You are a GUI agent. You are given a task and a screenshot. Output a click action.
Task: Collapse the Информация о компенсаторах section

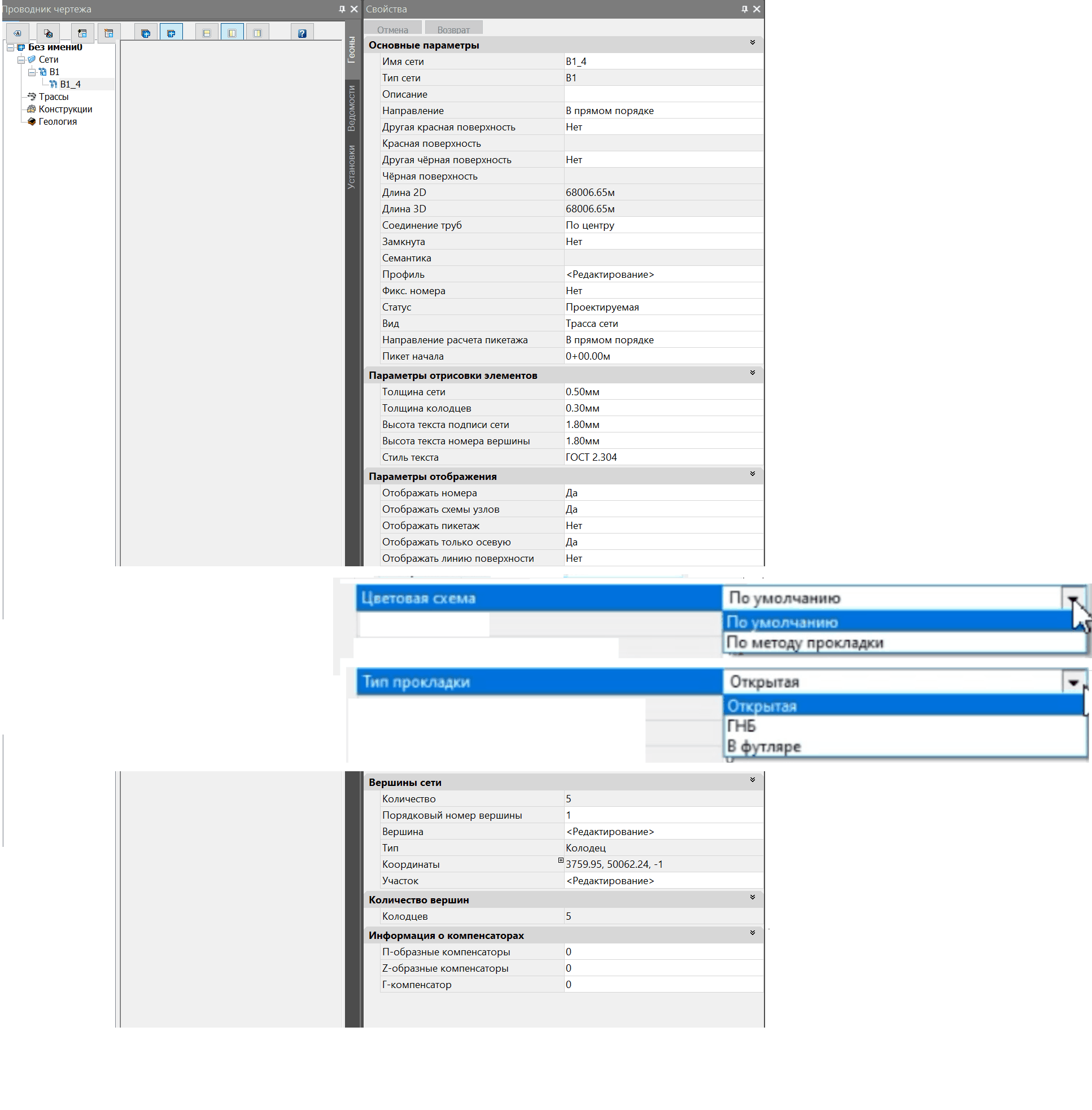click(752, 933)
